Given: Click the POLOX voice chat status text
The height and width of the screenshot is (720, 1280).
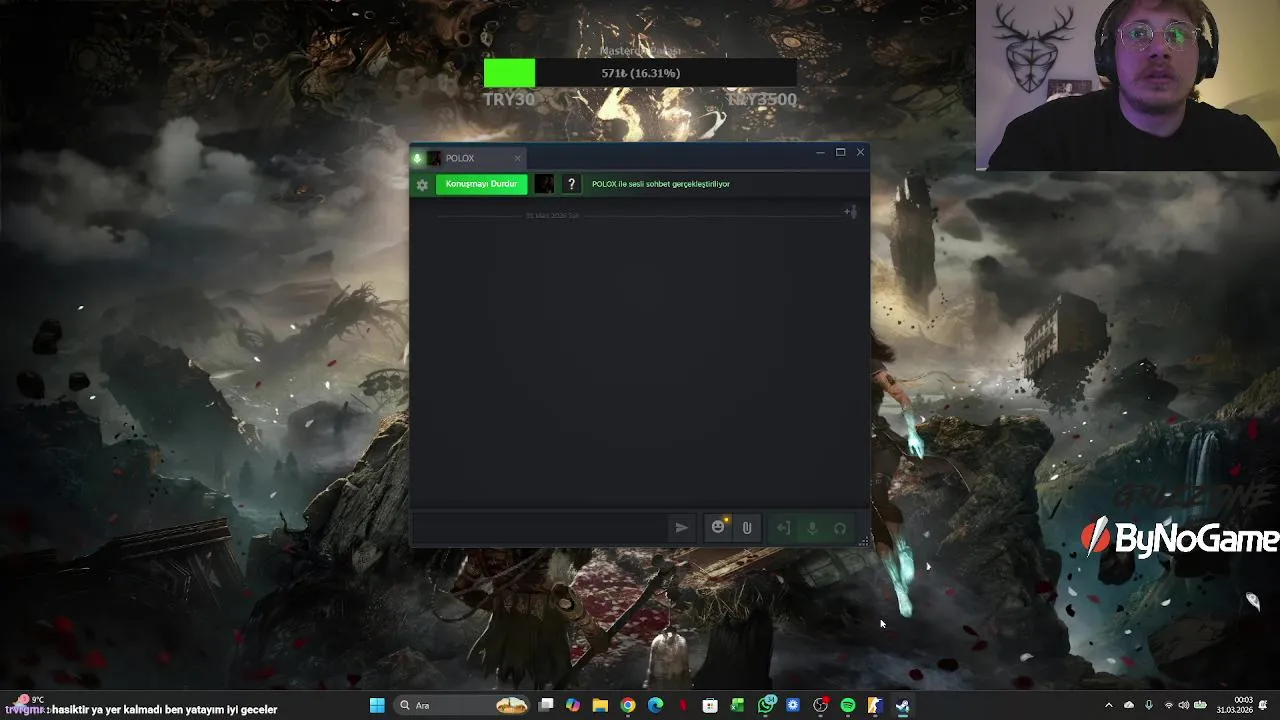Looking at the screenshot, I should (x=661, y=184).
